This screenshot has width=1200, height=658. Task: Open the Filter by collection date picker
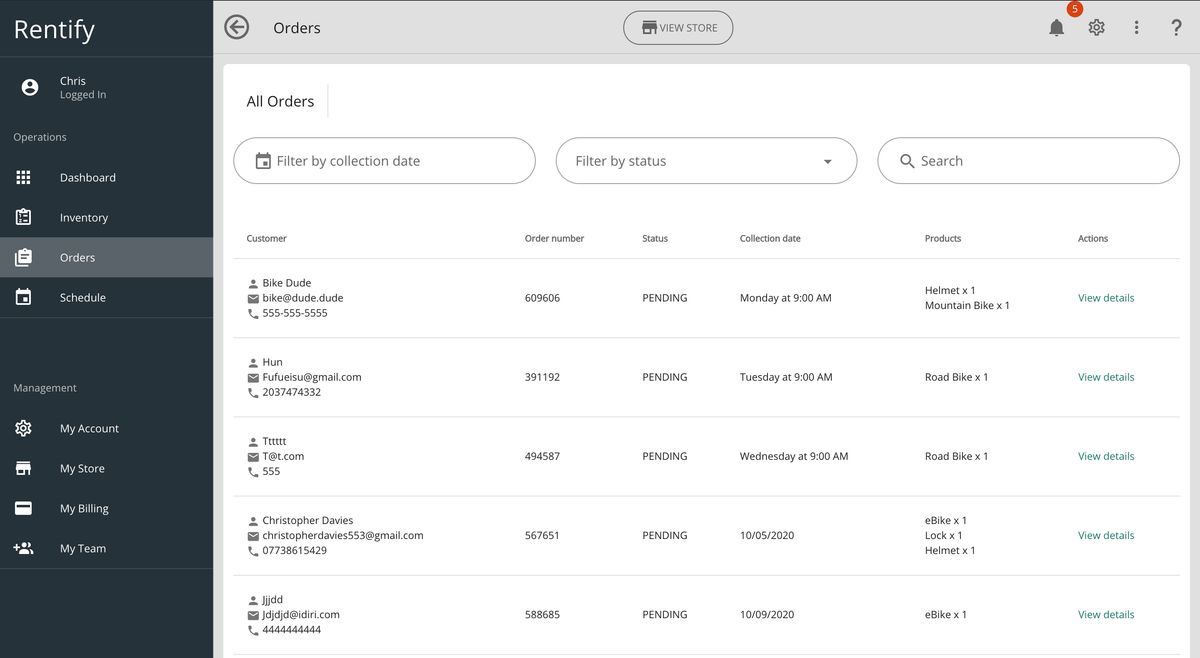pyautogui.click(x=384, y=160)
